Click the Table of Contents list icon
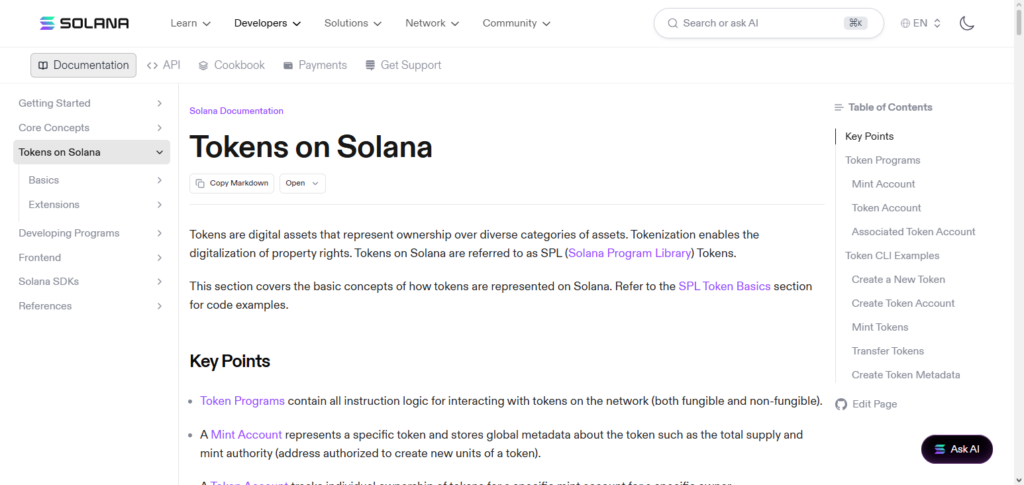The height and width of the screenshot is (485, 1024). click(839, 107)
